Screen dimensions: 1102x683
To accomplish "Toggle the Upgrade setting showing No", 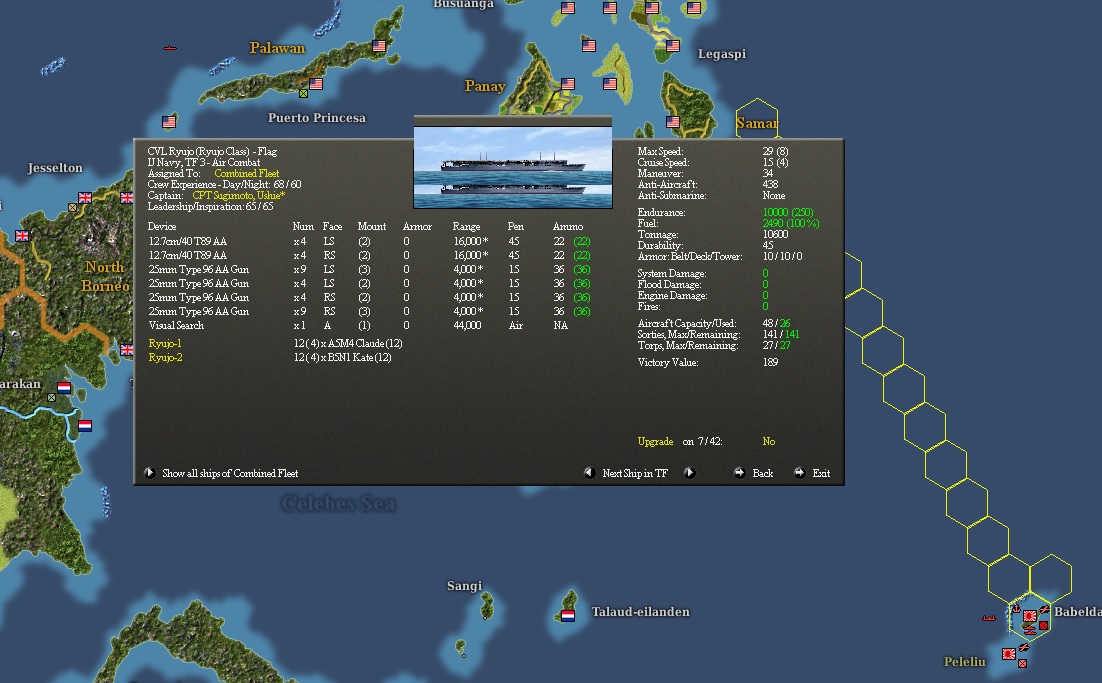I will 769,441.
